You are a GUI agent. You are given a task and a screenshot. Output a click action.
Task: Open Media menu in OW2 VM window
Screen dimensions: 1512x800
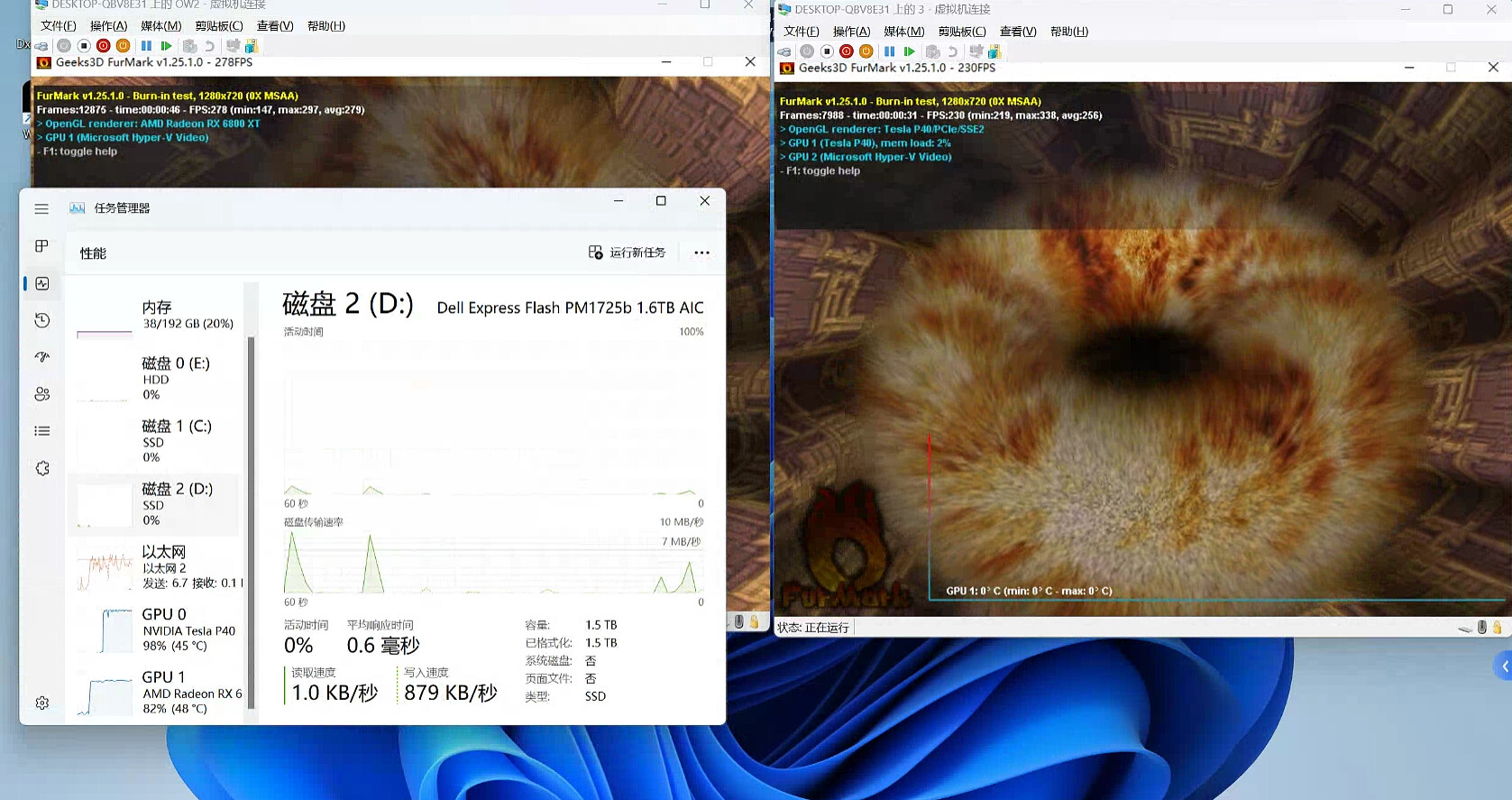pyautogui.click(x=161, y=26)
